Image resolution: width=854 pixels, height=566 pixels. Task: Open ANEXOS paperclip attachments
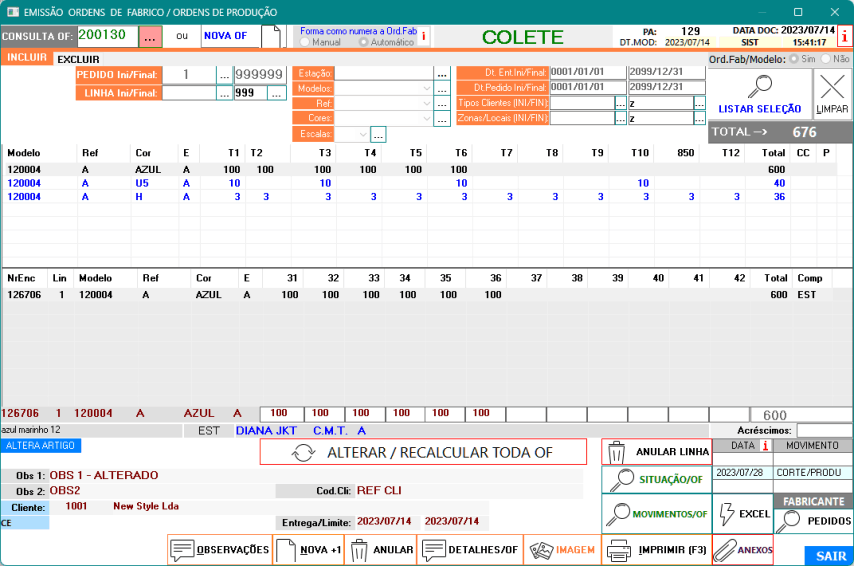742,550
